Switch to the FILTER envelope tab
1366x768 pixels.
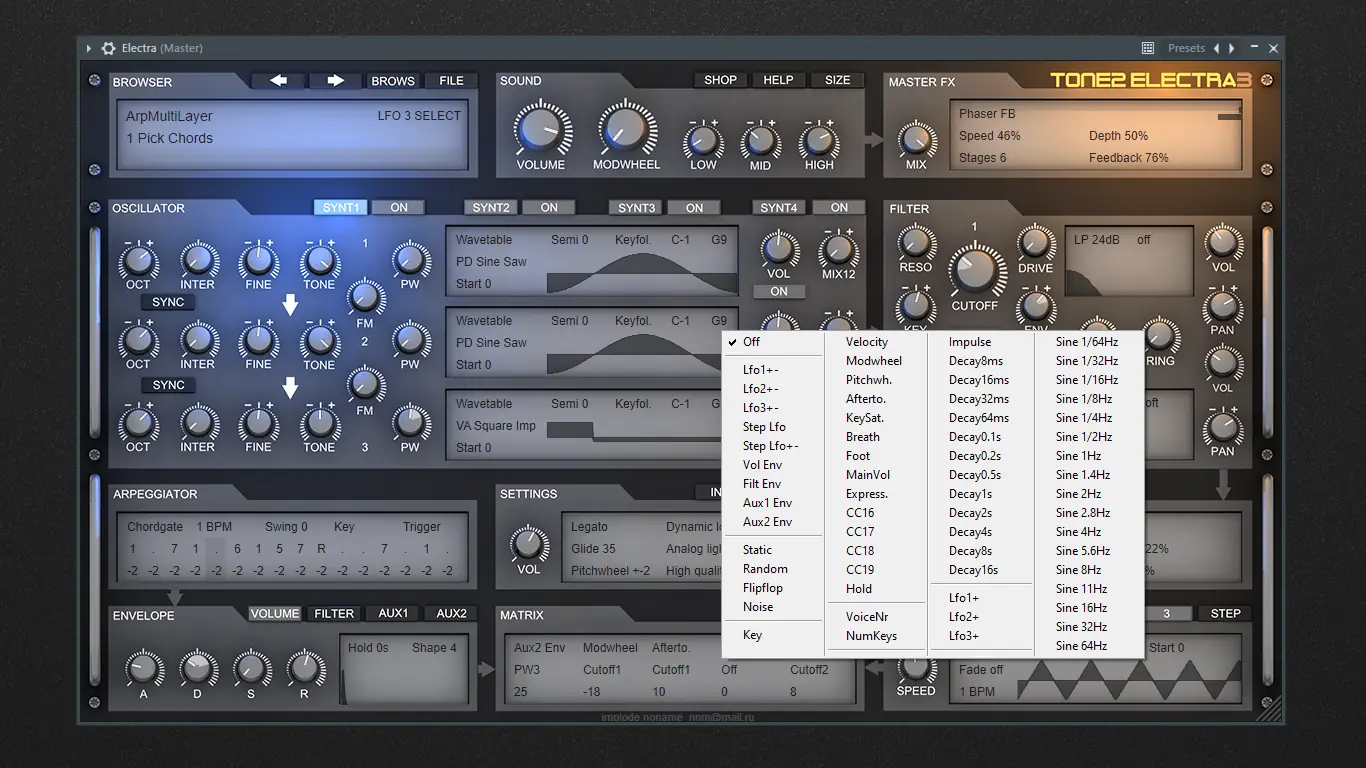pos(334,614)
